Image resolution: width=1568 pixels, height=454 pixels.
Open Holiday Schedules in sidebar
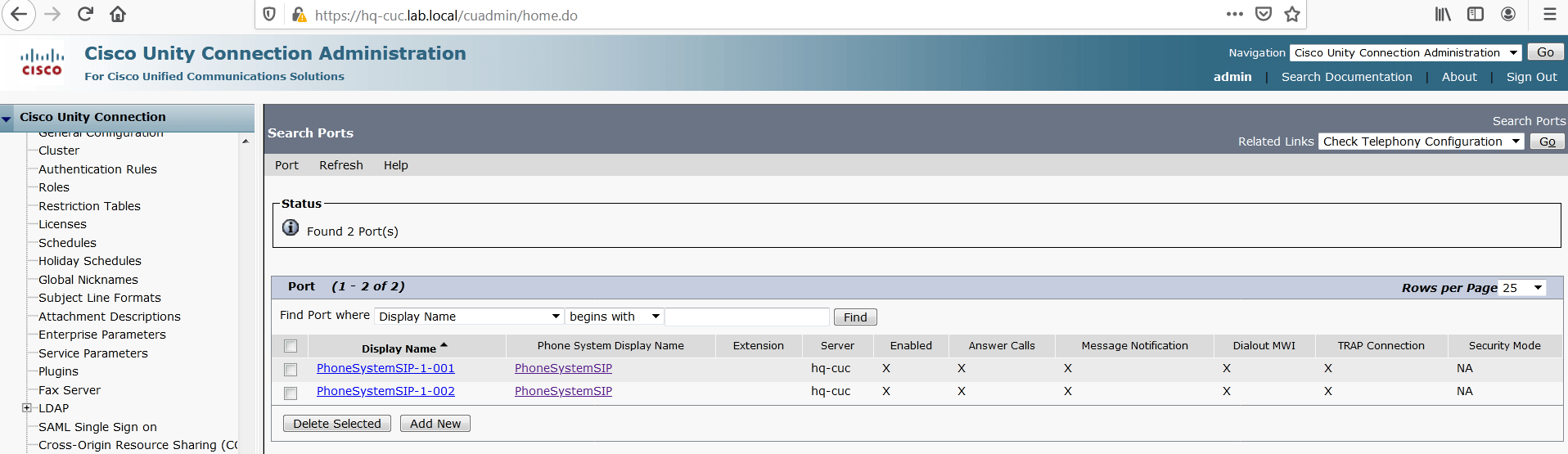click(x=90, y=261)
